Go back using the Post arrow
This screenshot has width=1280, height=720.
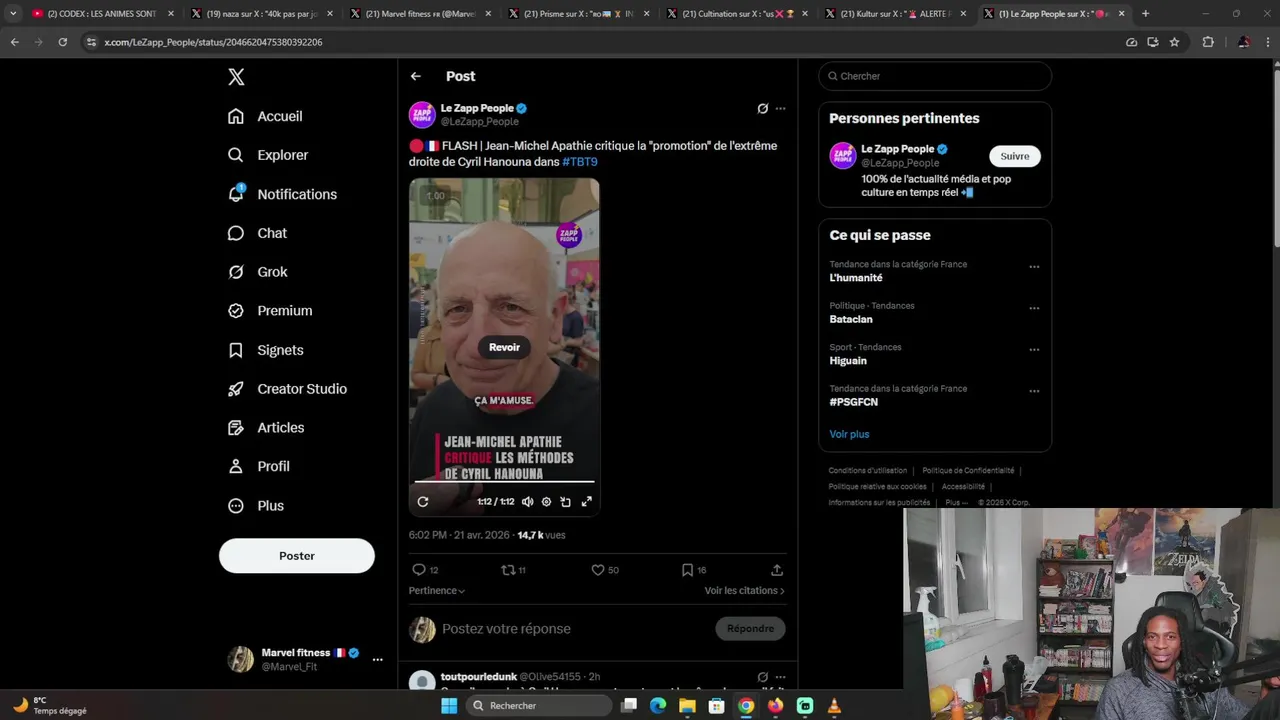click(x=416, y=76)
